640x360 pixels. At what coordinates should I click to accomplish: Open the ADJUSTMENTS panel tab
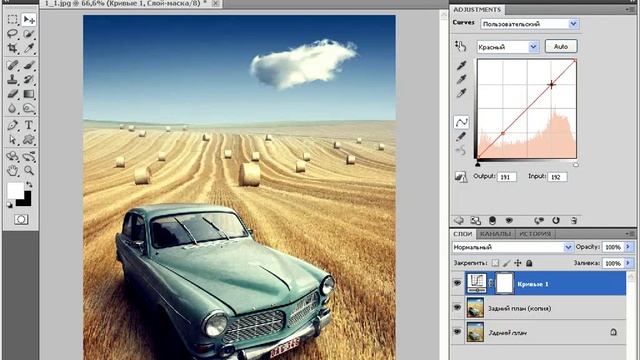(477, 9)
